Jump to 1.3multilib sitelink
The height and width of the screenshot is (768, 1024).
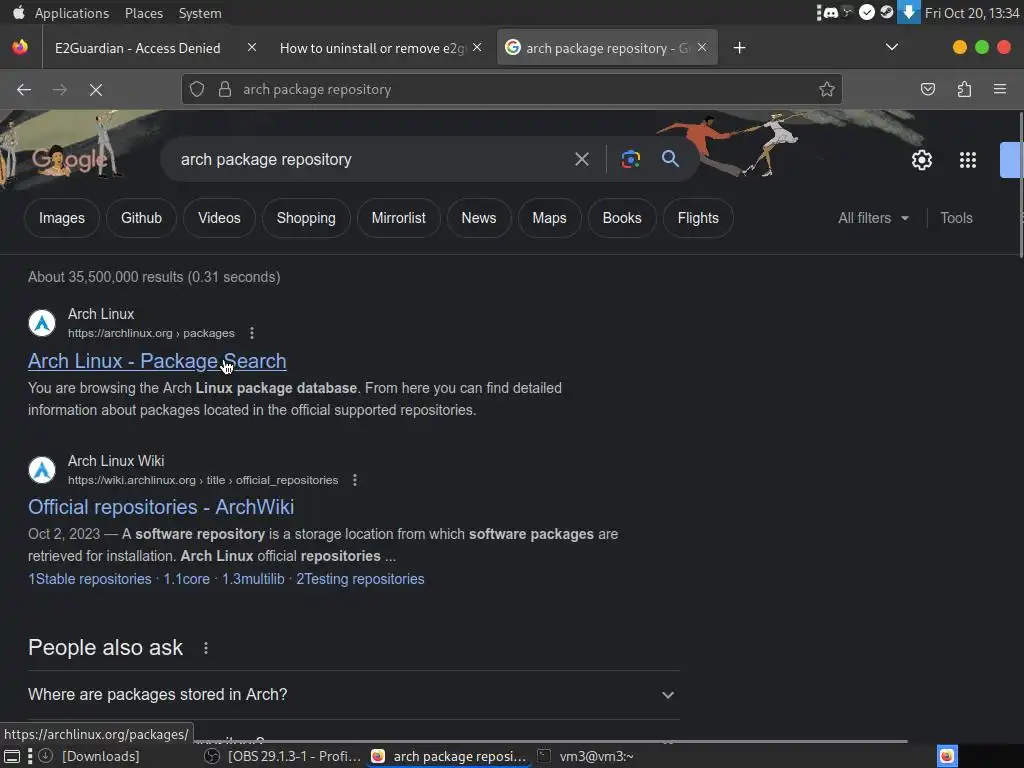click(x=253, y=579)
